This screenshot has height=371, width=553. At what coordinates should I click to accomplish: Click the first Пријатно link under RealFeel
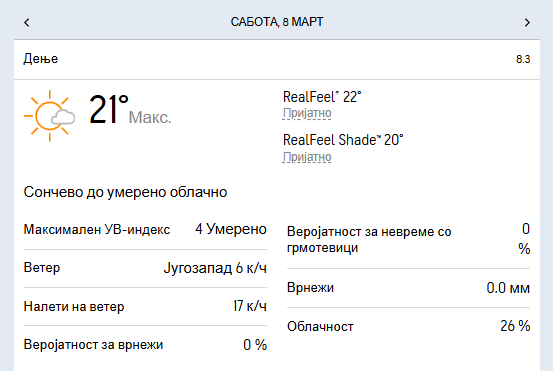307,113
